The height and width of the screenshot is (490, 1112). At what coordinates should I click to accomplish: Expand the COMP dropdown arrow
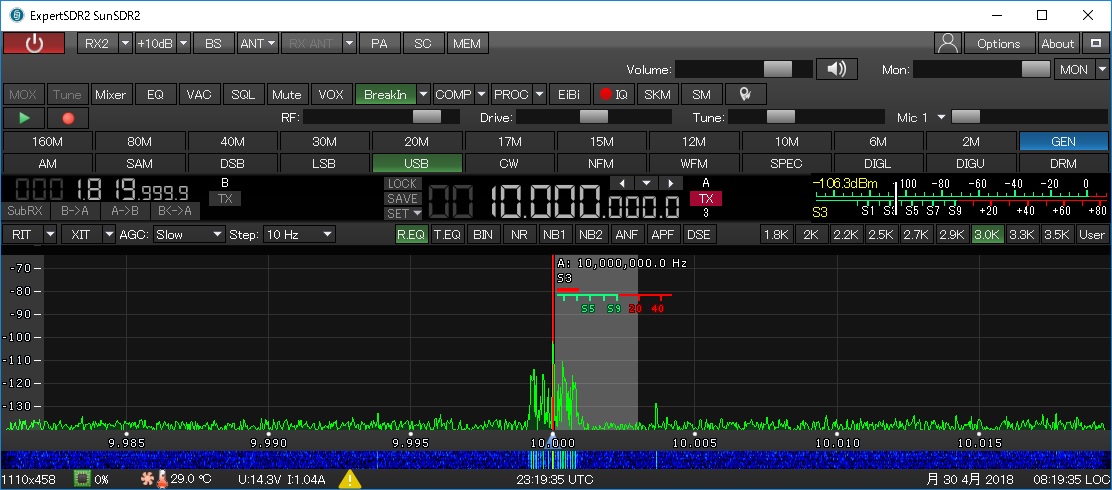(482, 94)
